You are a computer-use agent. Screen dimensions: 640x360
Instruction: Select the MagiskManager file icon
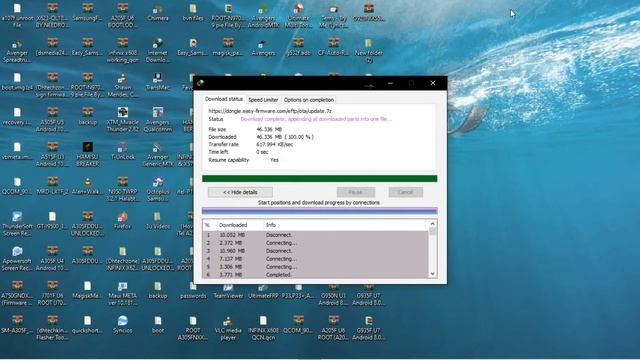point(87,290)
